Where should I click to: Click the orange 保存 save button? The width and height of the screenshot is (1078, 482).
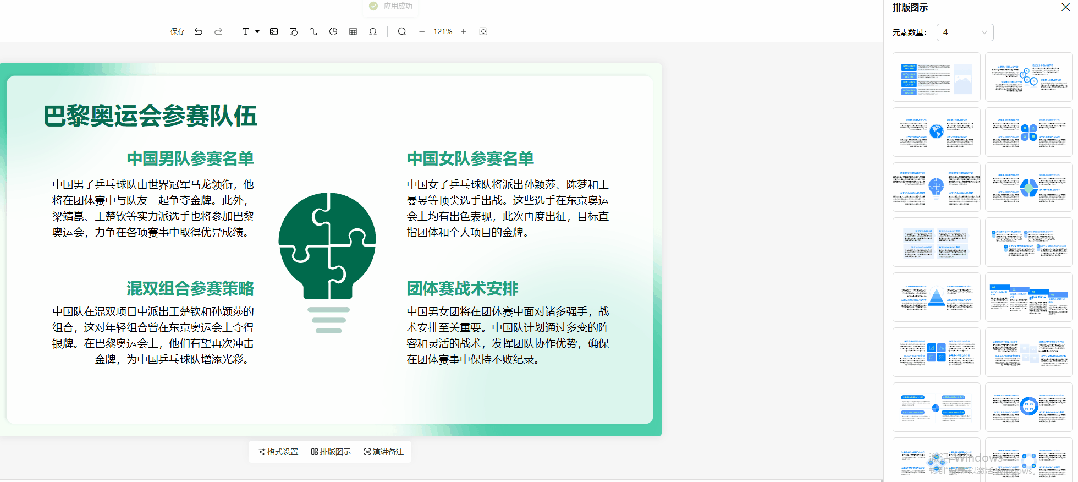pyautogui.click(x=177, y=31)
